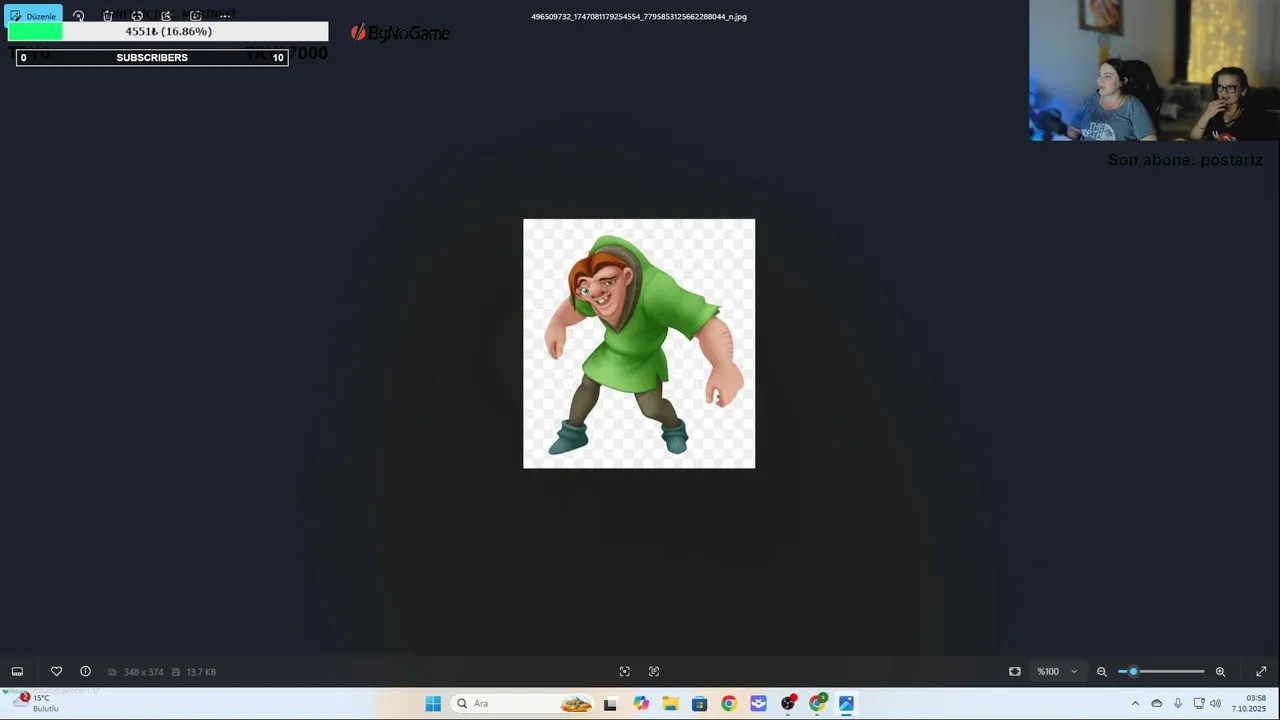Open the more options ellipsis menu
Image resolution: width=1280 pixels, height=720 pixels.
[225, 16]
